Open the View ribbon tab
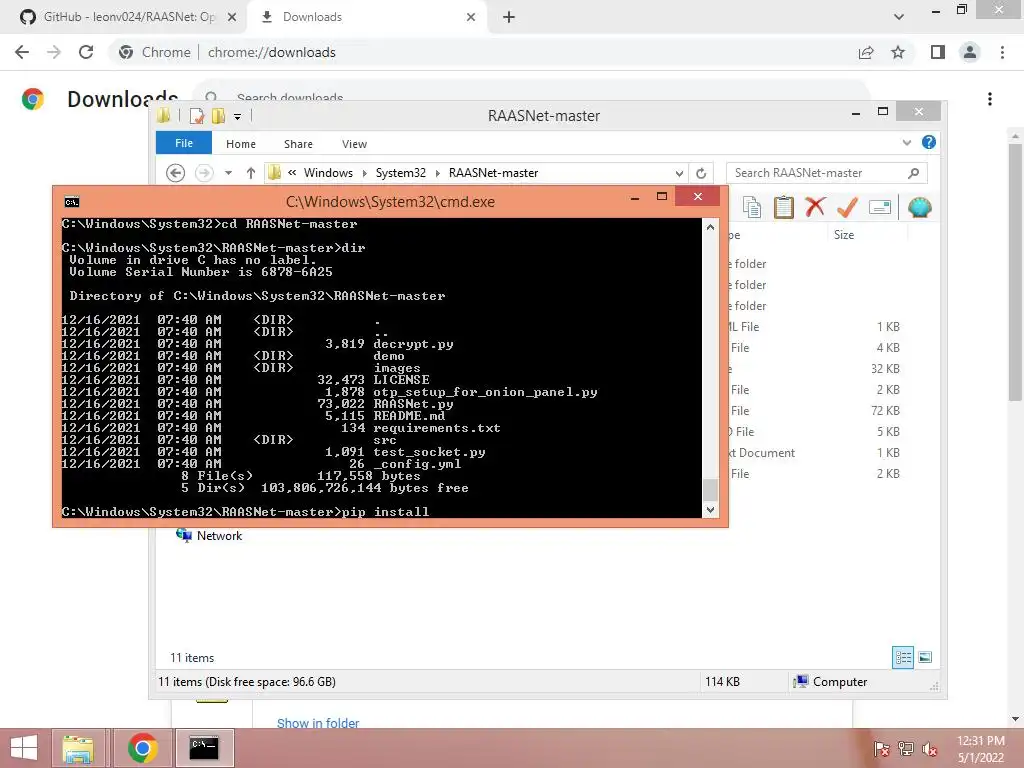The width and height of the screenshot is (1024, 768). click(354, 144)
